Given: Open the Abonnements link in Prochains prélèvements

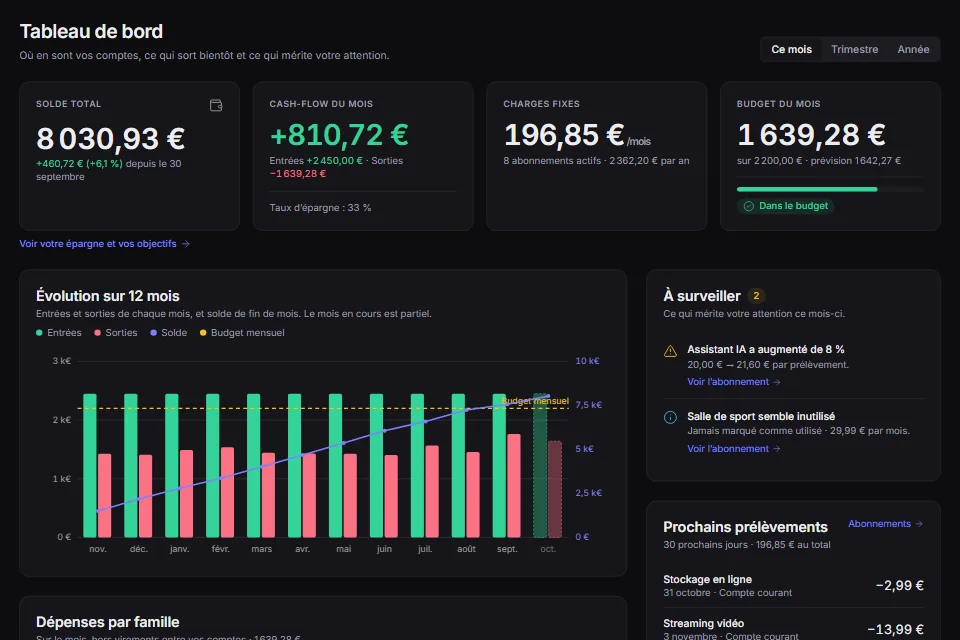Looking at the screenshot, I should coord(885,524).
